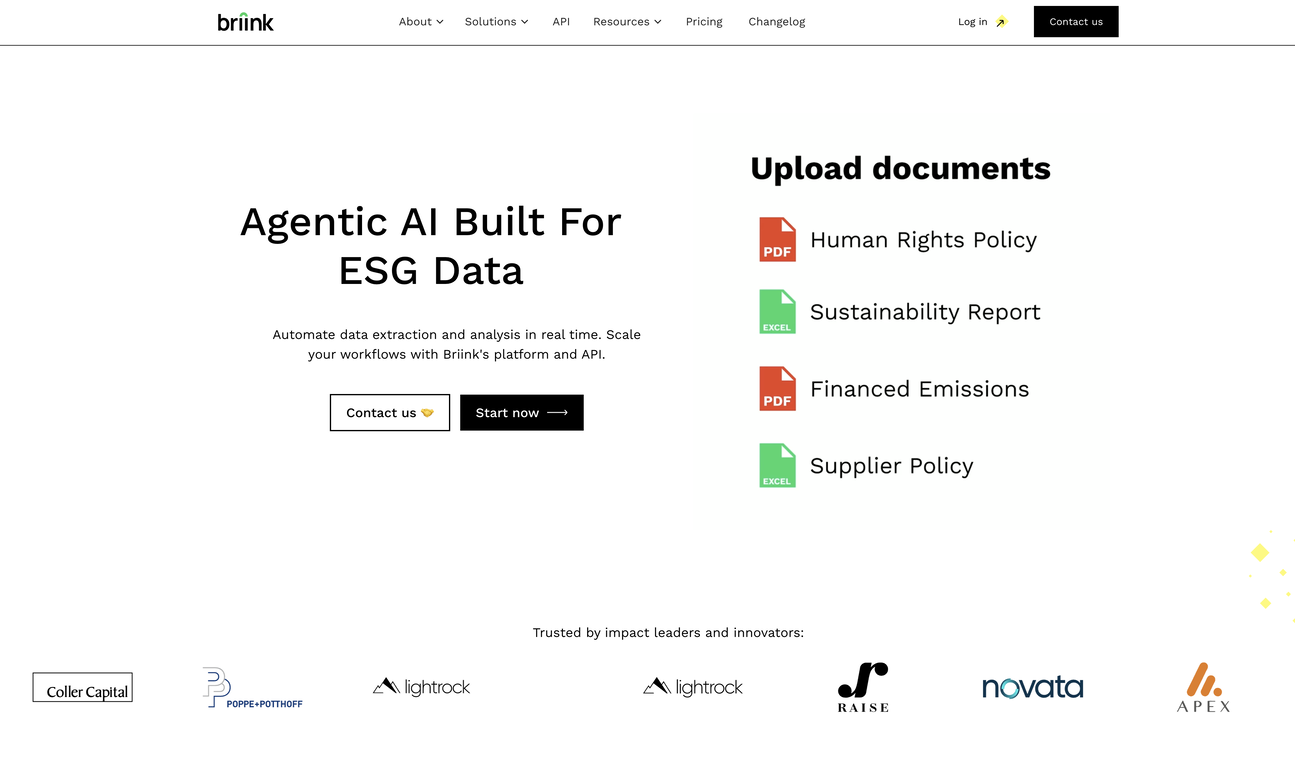Expand the Solutions dropdown menu
The image size is (1295, 768).
(496, 22)
